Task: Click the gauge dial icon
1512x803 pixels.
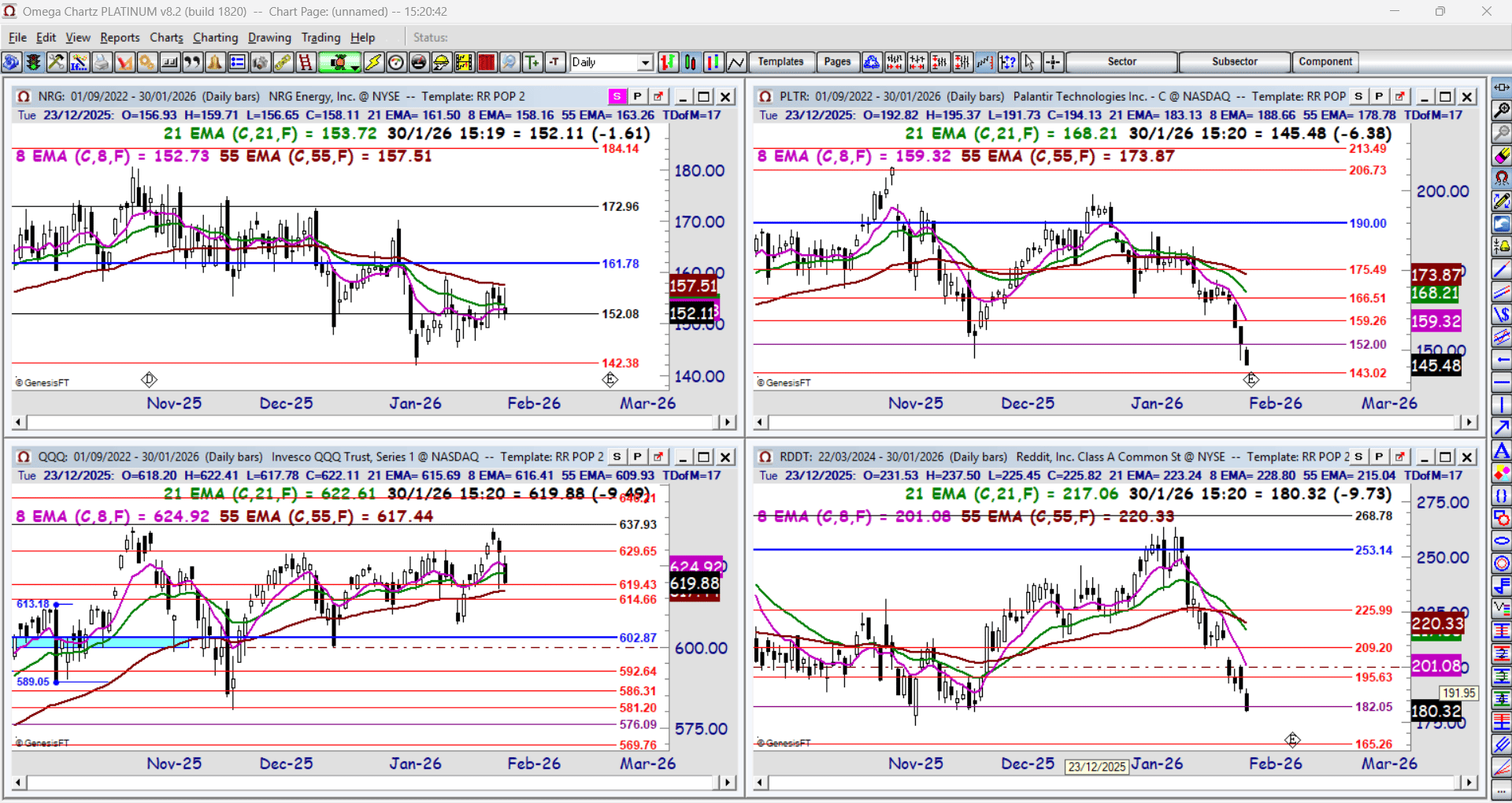Action: (x=396, y=62)
